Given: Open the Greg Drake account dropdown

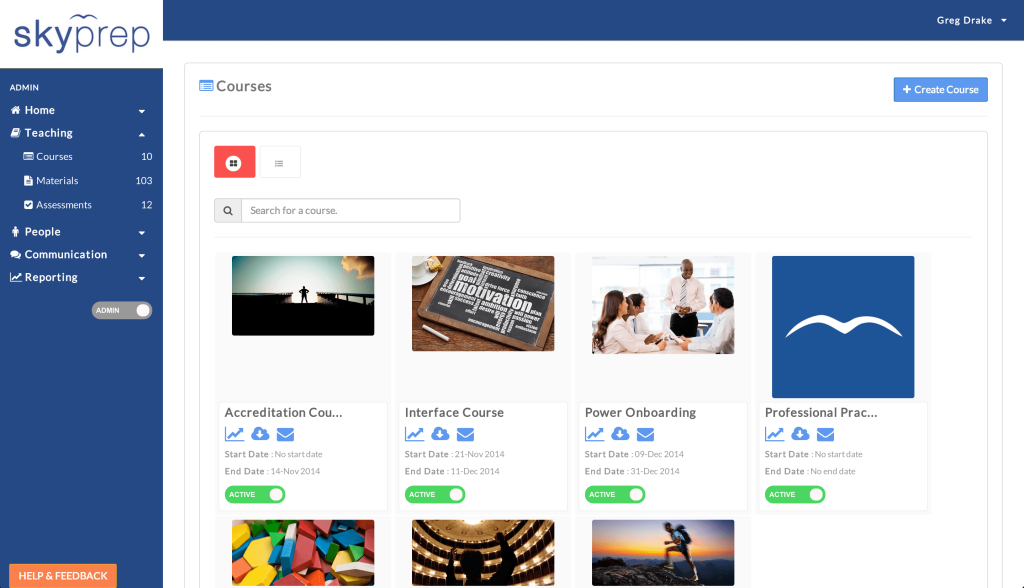Looking at the screenshot, I should (971, 20).
